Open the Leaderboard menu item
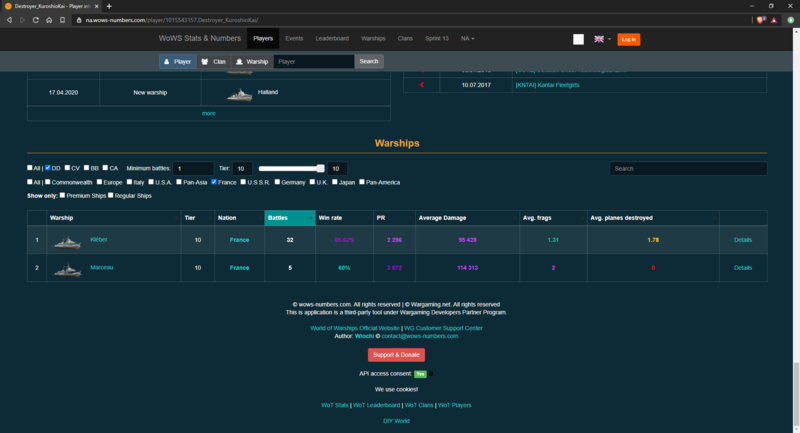Screen dimensions: 800x433 click(x=331, y=39)
